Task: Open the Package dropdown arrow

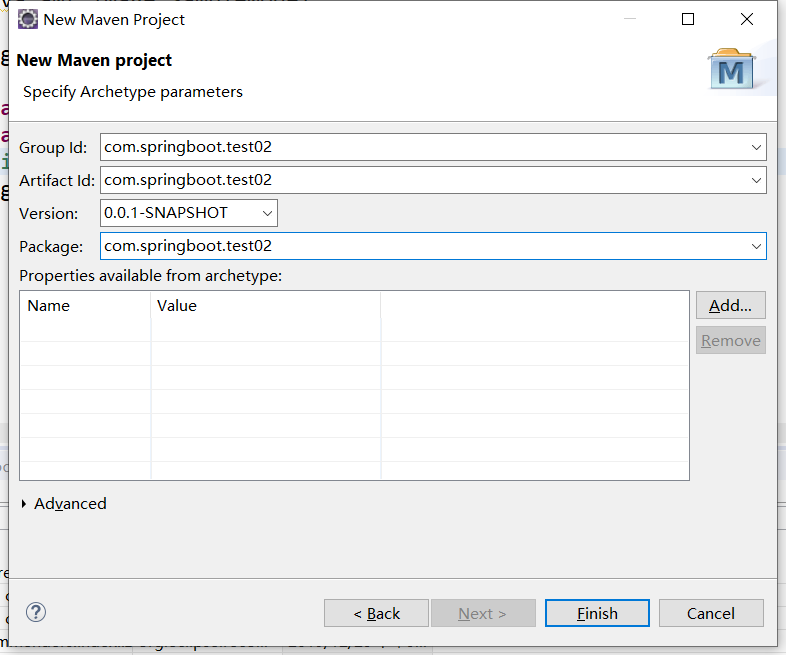Action: click(756, 247)
